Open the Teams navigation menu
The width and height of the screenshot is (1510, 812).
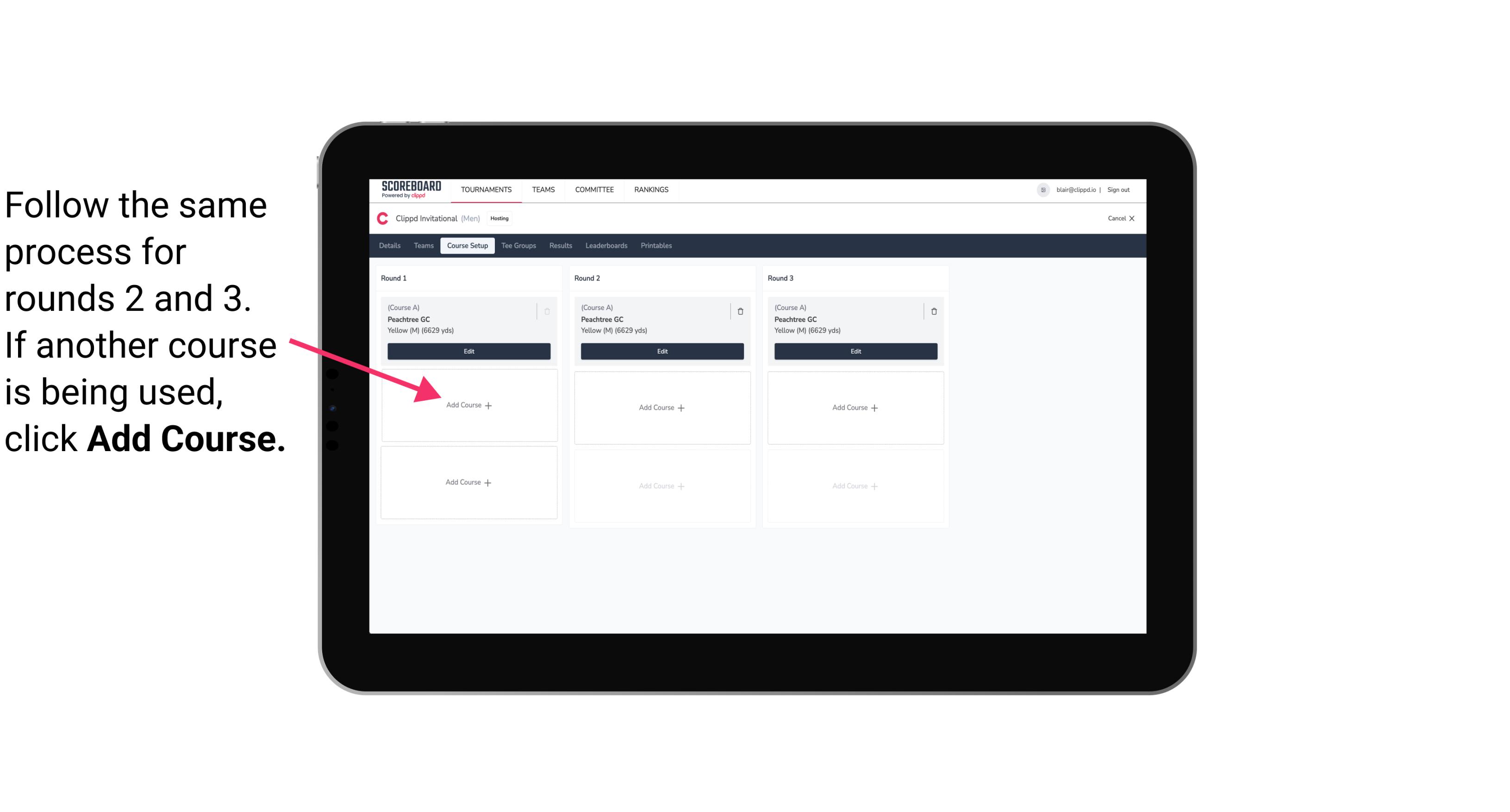542,189
